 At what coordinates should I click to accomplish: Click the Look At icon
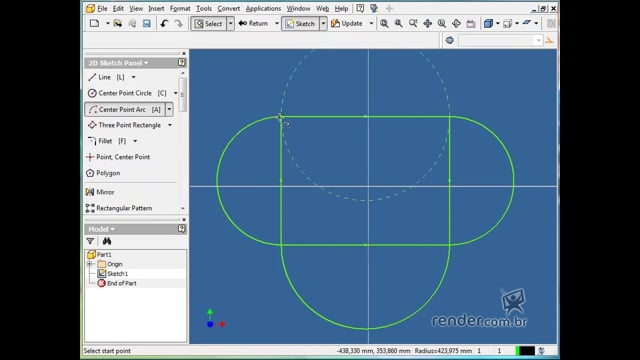471,24
